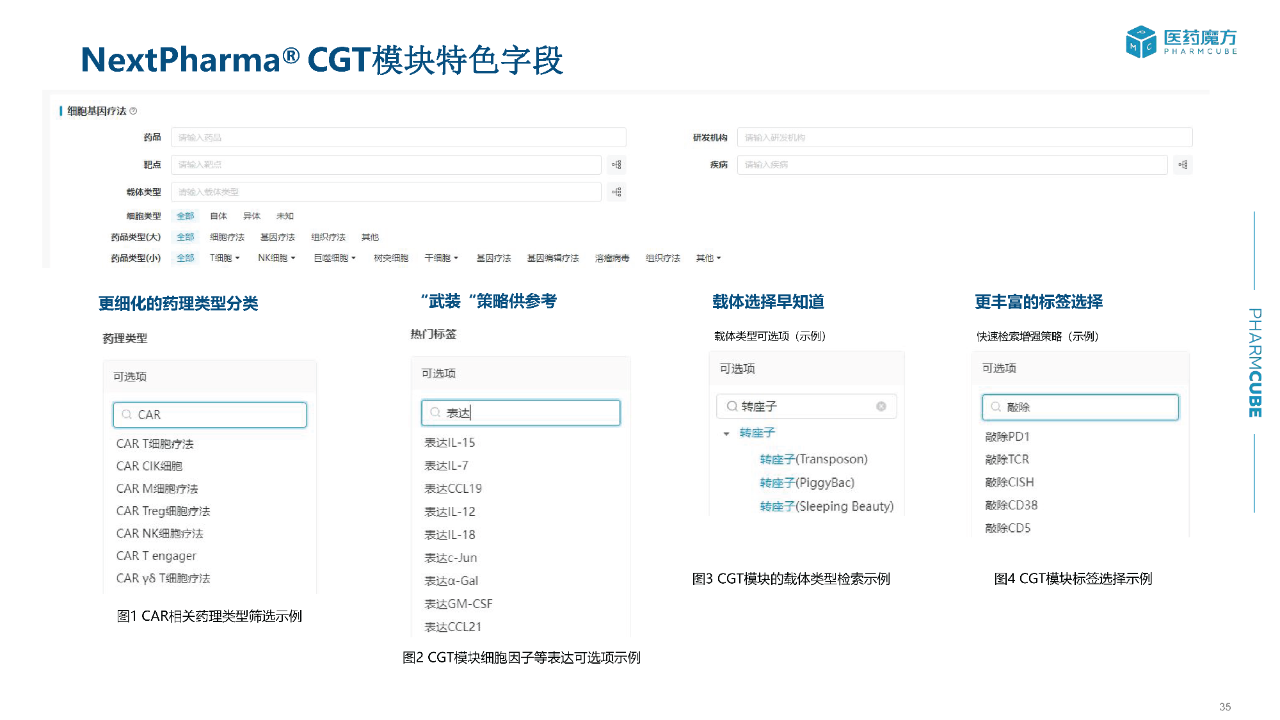Select 敲除TCR tag
This screenshot has height=720, width=1280.
point(1007,460)
